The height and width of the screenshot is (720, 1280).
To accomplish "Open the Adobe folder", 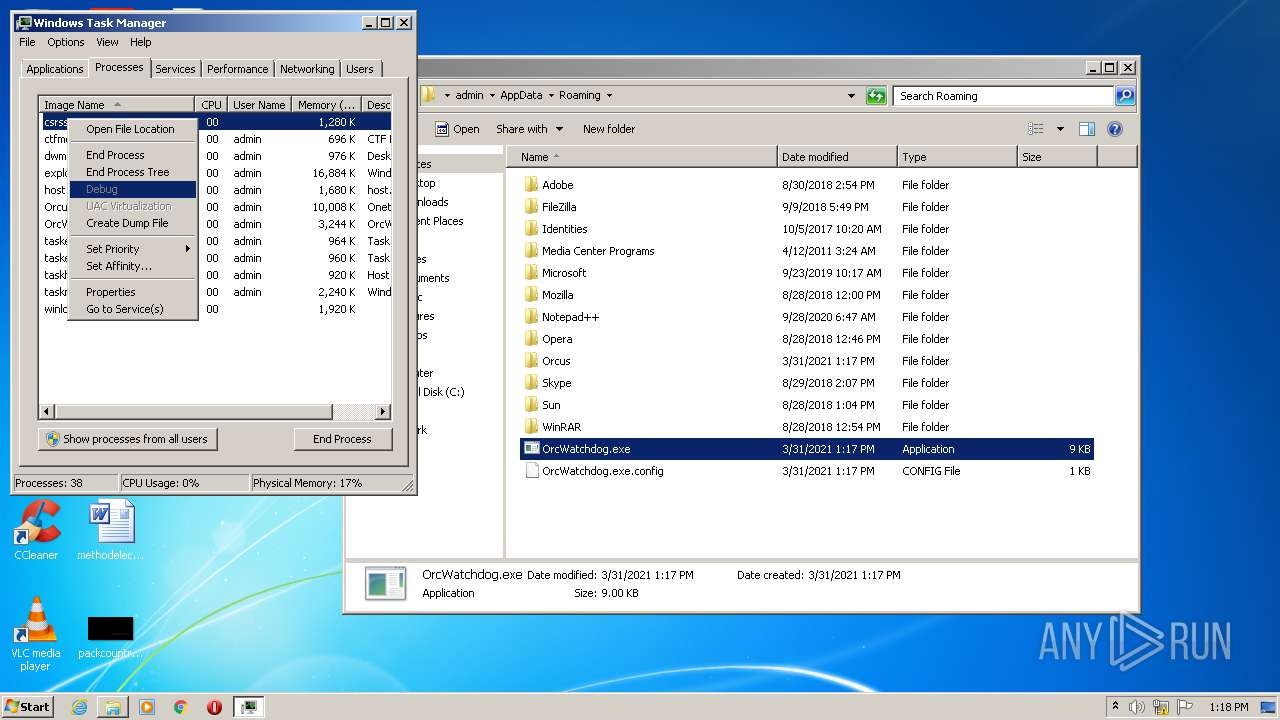I will click(x=557, y=185).
